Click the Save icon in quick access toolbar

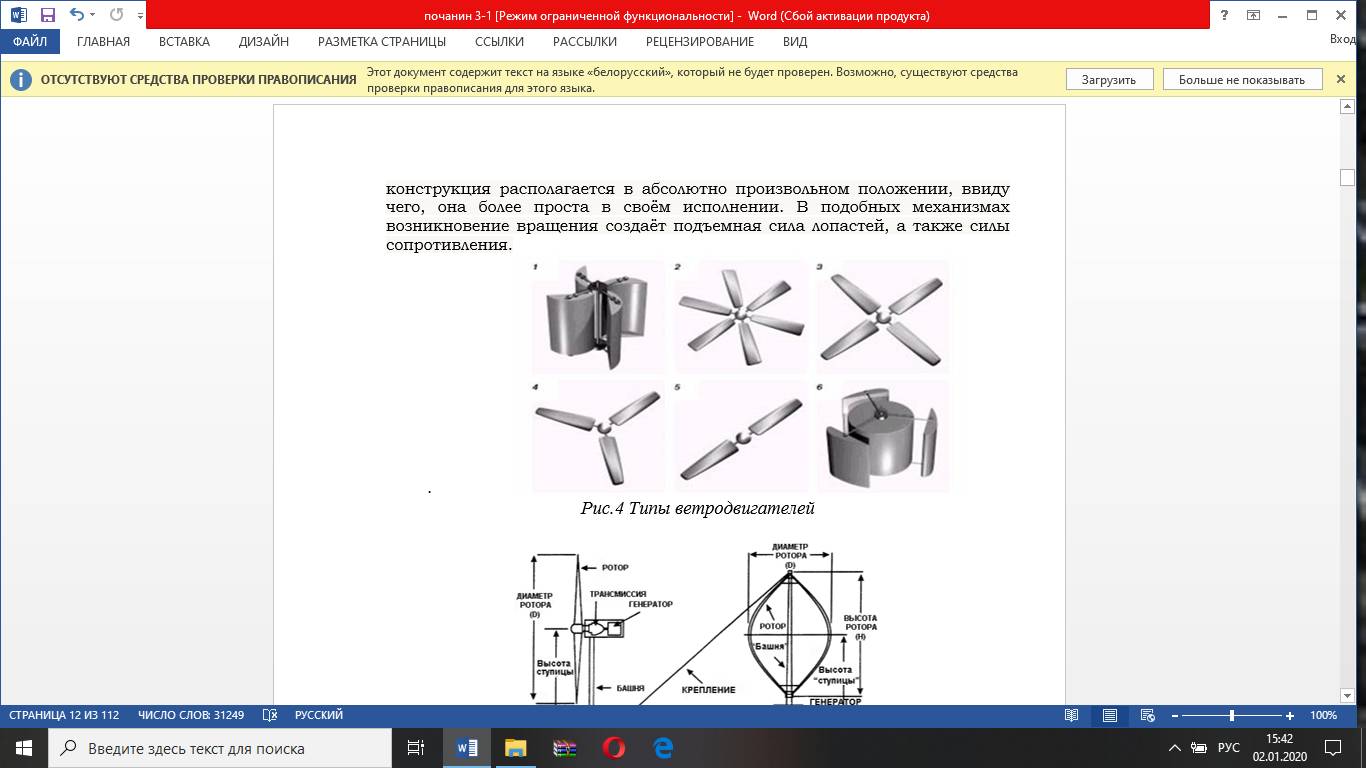tap(47, 15)
